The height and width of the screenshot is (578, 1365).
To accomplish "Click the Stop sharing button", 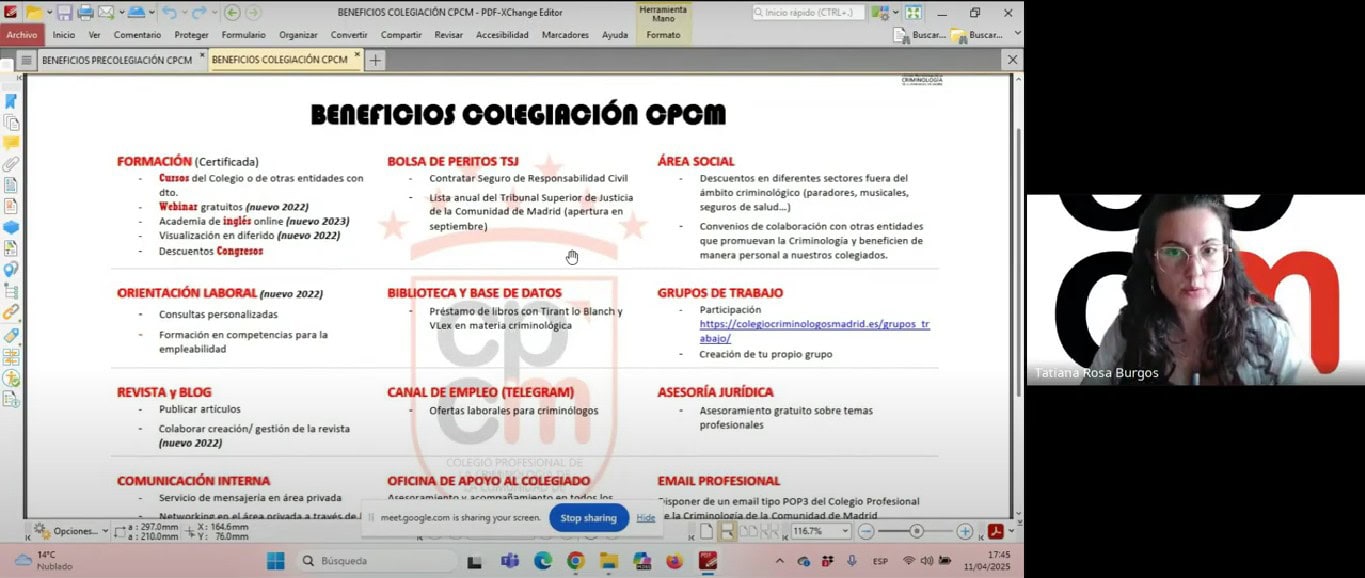I will click(x=588, y=518).
